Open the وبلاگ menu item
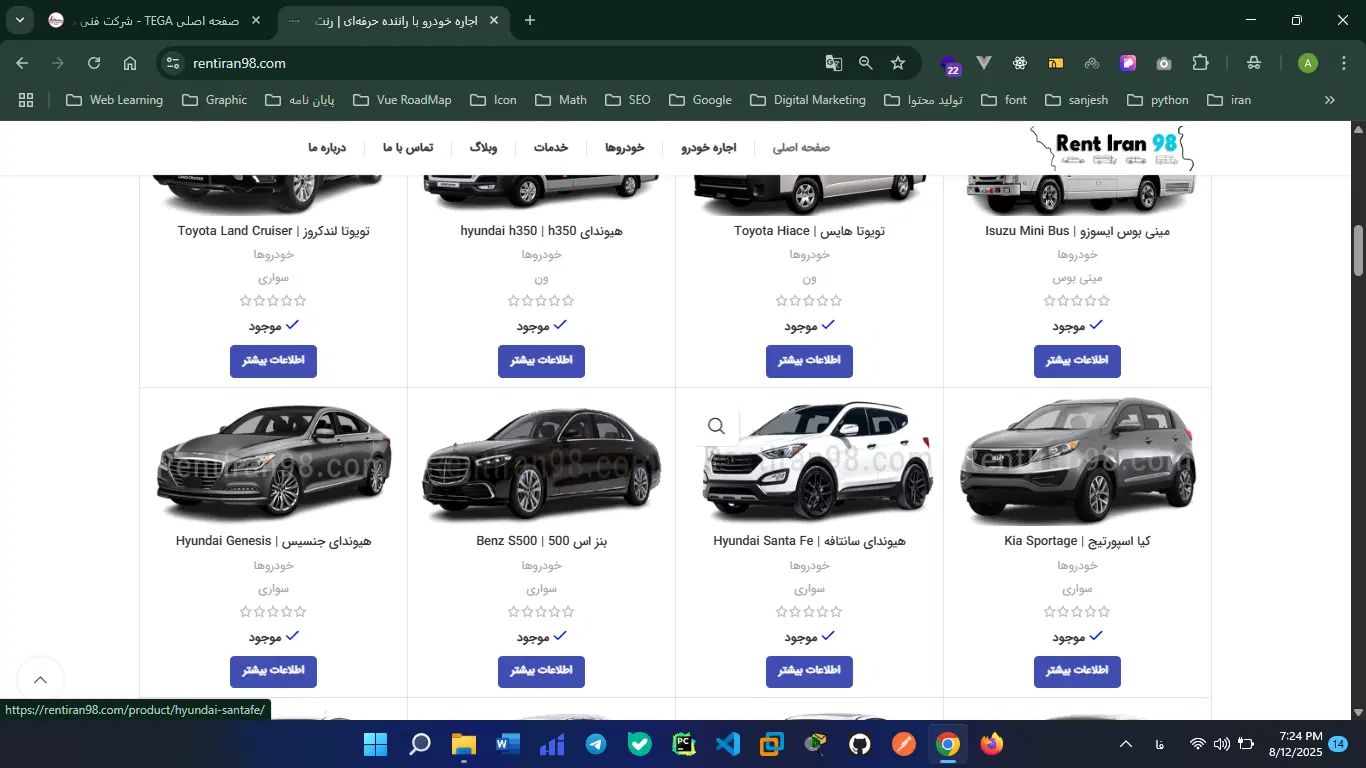The height and width of the screenshot is (768, 1366). click(483, 147)
